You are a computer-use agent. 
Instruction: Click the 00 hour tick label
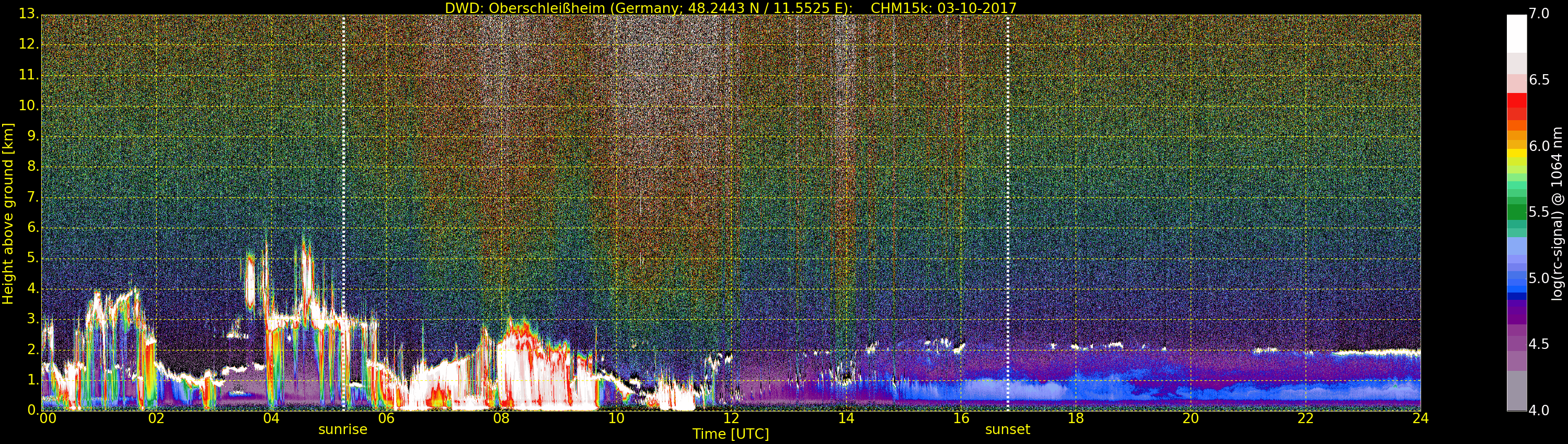[x=48, y=418]
